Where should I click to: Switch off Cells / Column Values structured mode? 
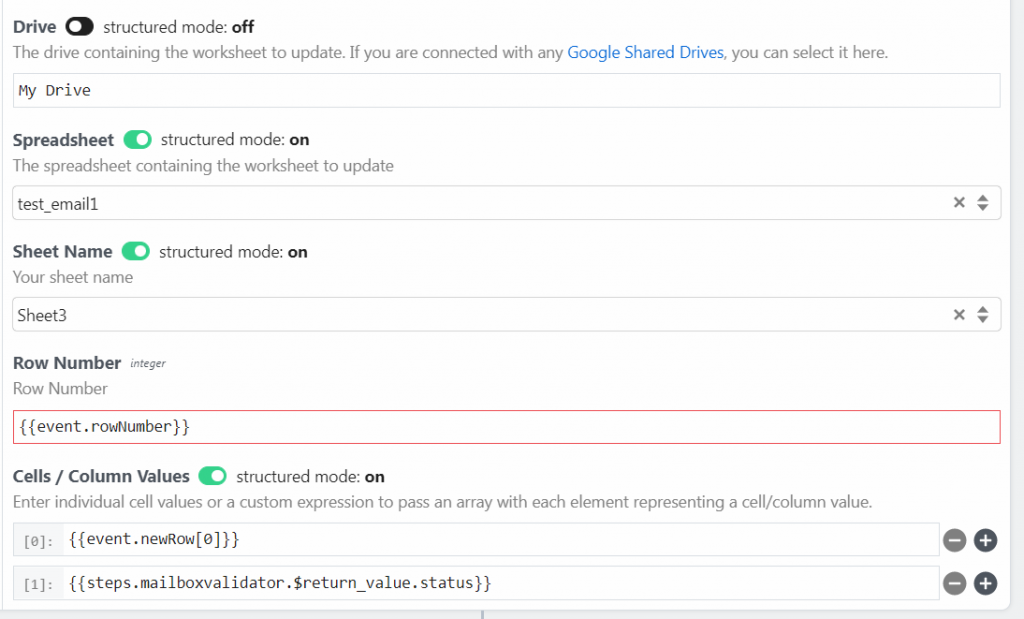pyautogui.click(x=213, y=476)
